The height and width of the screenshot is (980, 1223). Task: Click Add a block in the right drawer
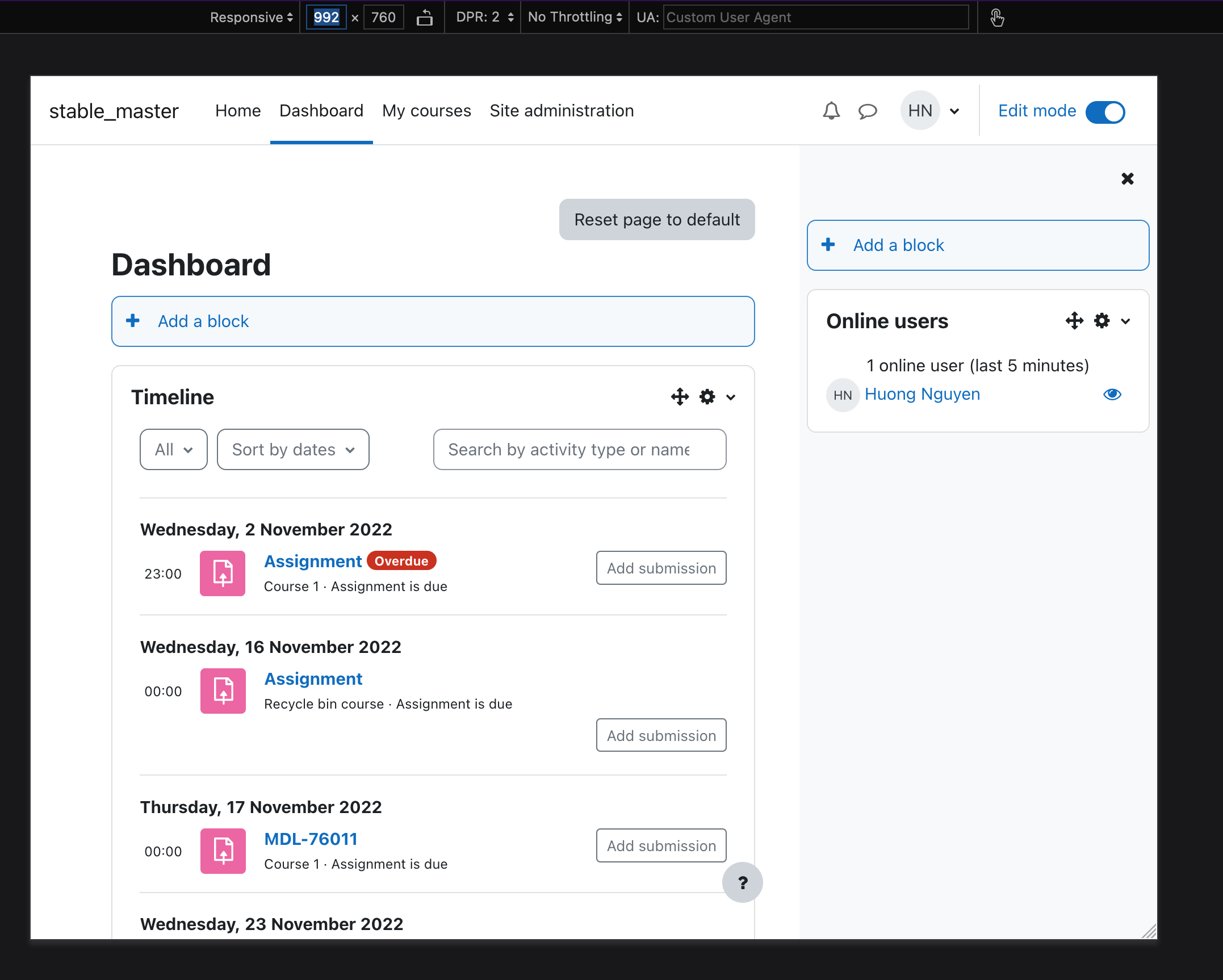coord(978,245)
